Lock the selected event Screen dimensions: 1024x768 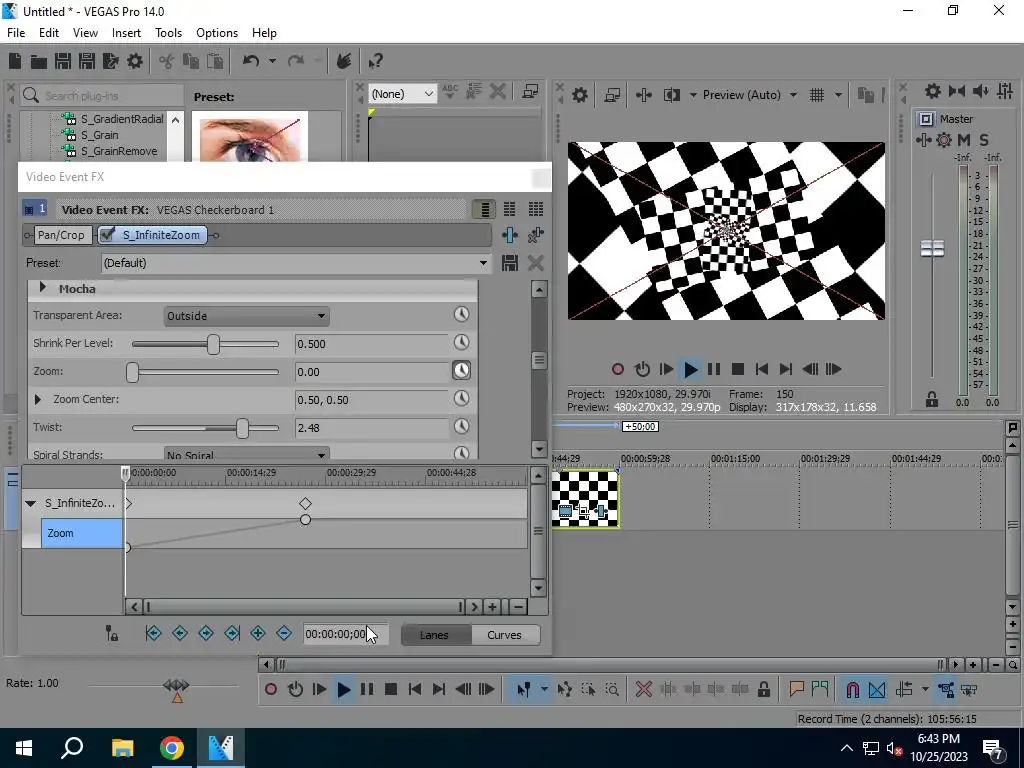pyautogui.click(x=763, y=690)
